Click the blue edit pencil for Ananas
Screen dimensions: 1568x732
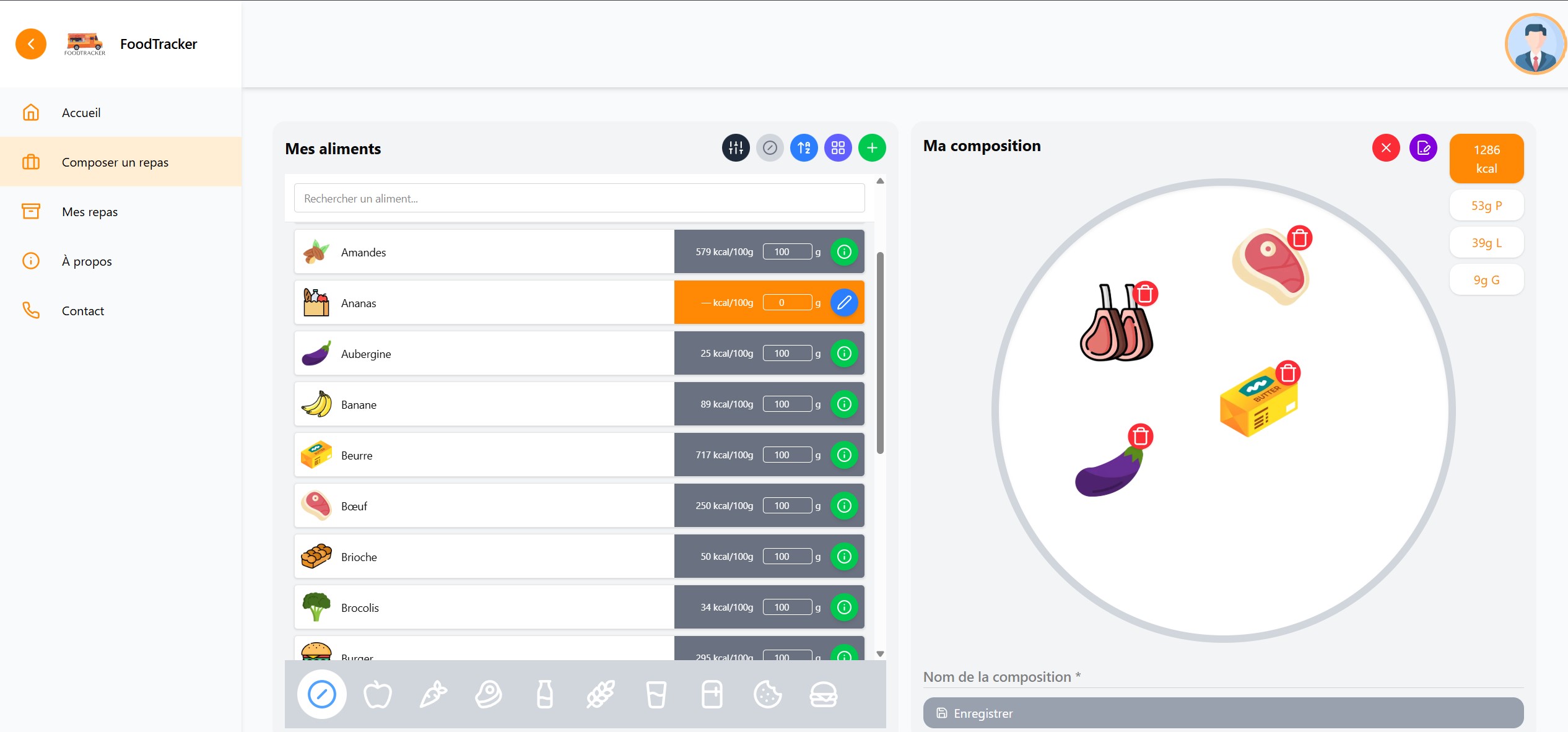pos(844,303)
